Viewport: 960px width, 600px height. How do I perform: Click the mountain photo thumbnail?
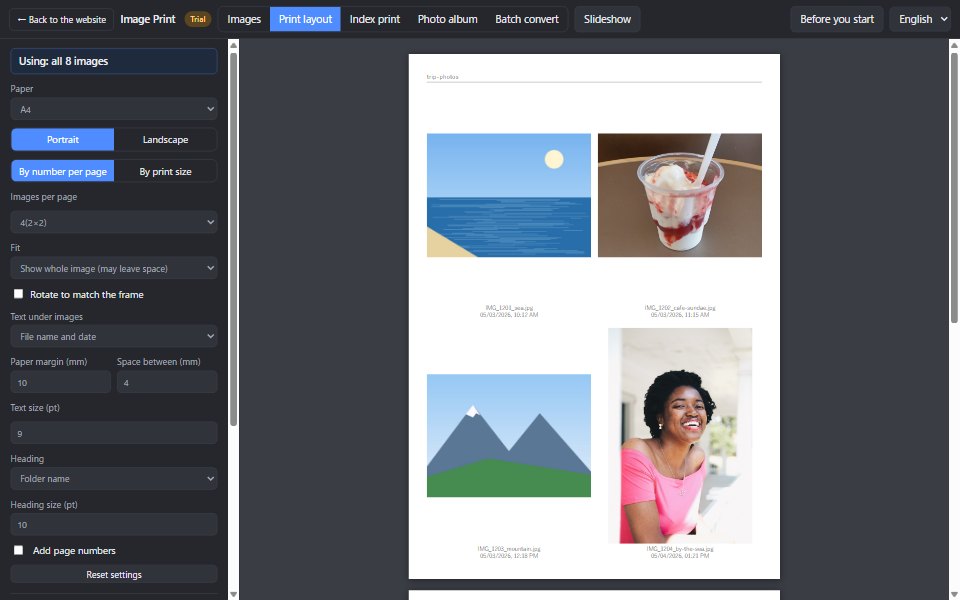509,435
